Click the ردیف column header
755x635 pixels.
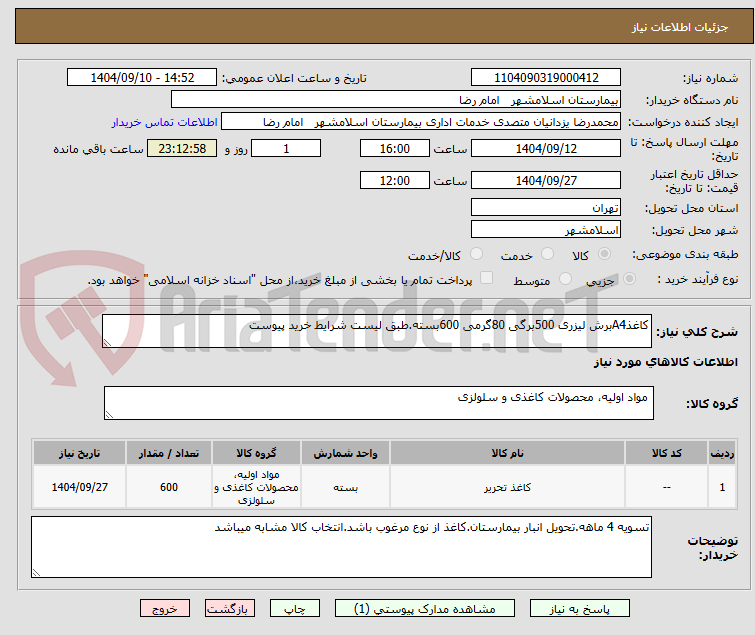click(x=722, y=453)
